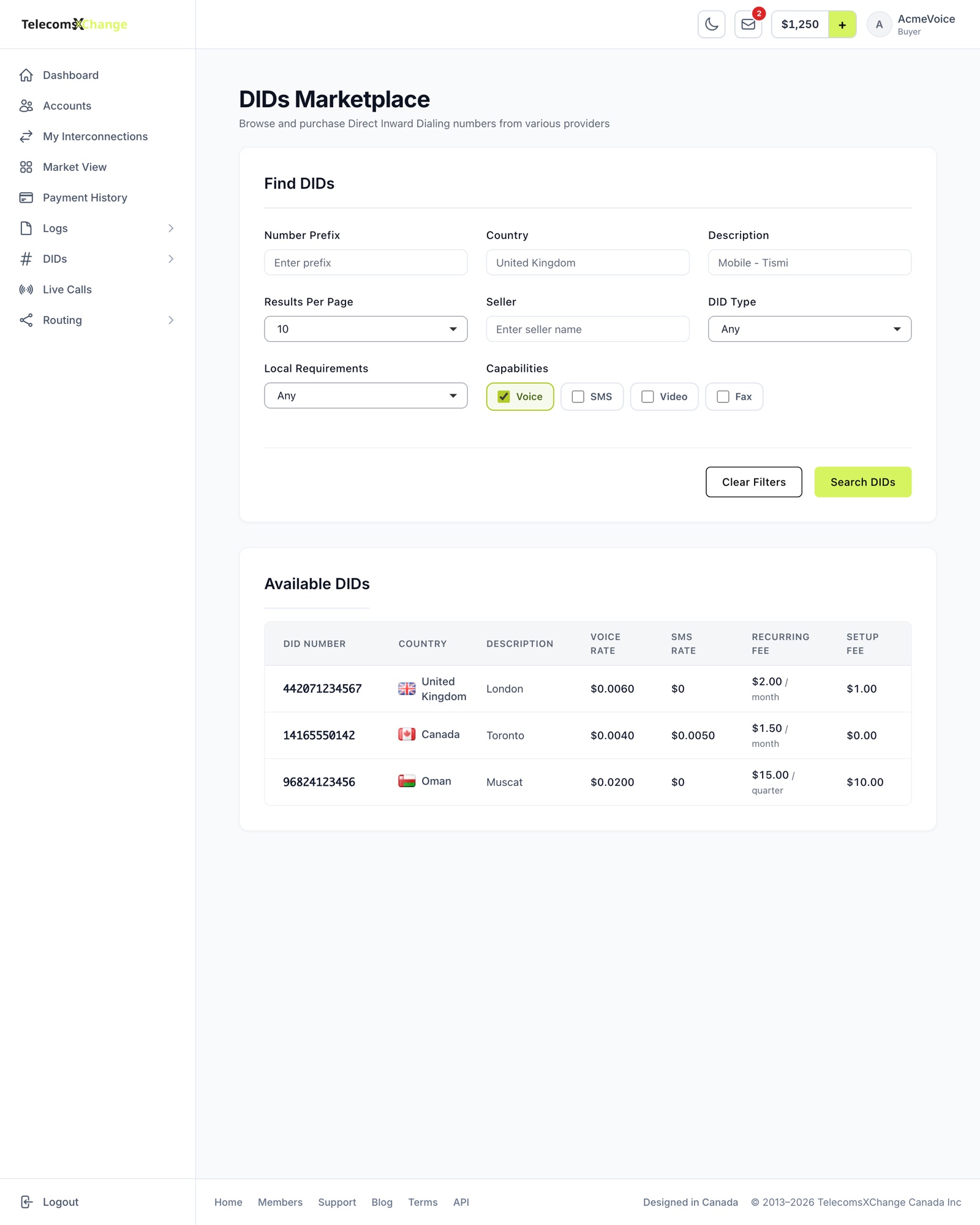980x1225 pixels.
Task: Open Market View page
Action: (x=75, y=167)
